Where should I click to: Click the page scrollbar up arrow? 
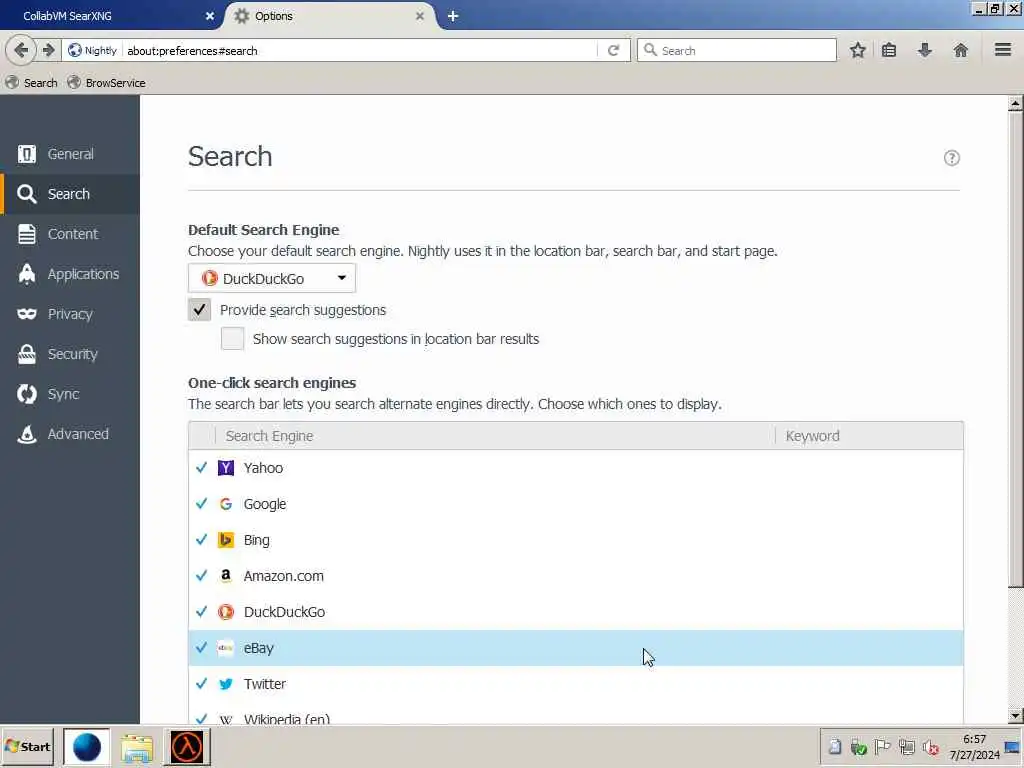(x=1015, y=103)
